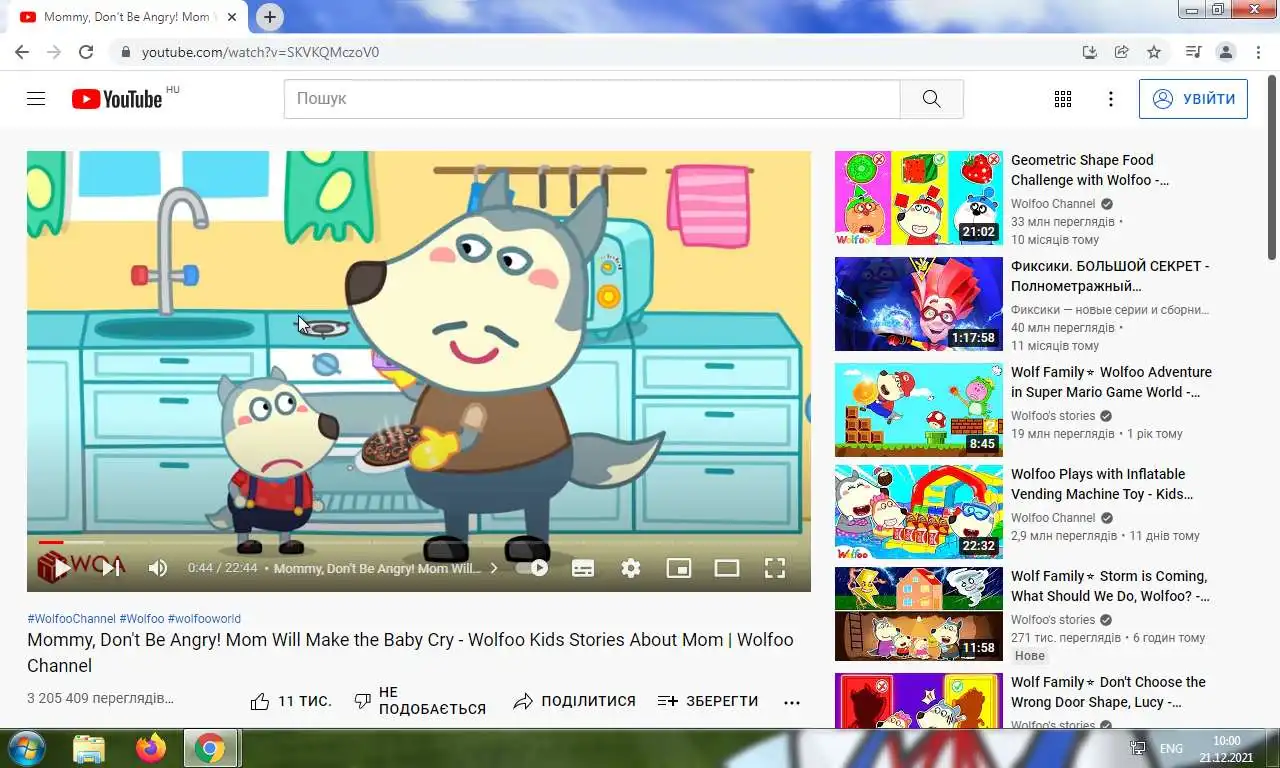Open the #Wolfoo hashtag link
Image resolution: width=1280 pixels, height=768 pixels.
tap(142, 619)
